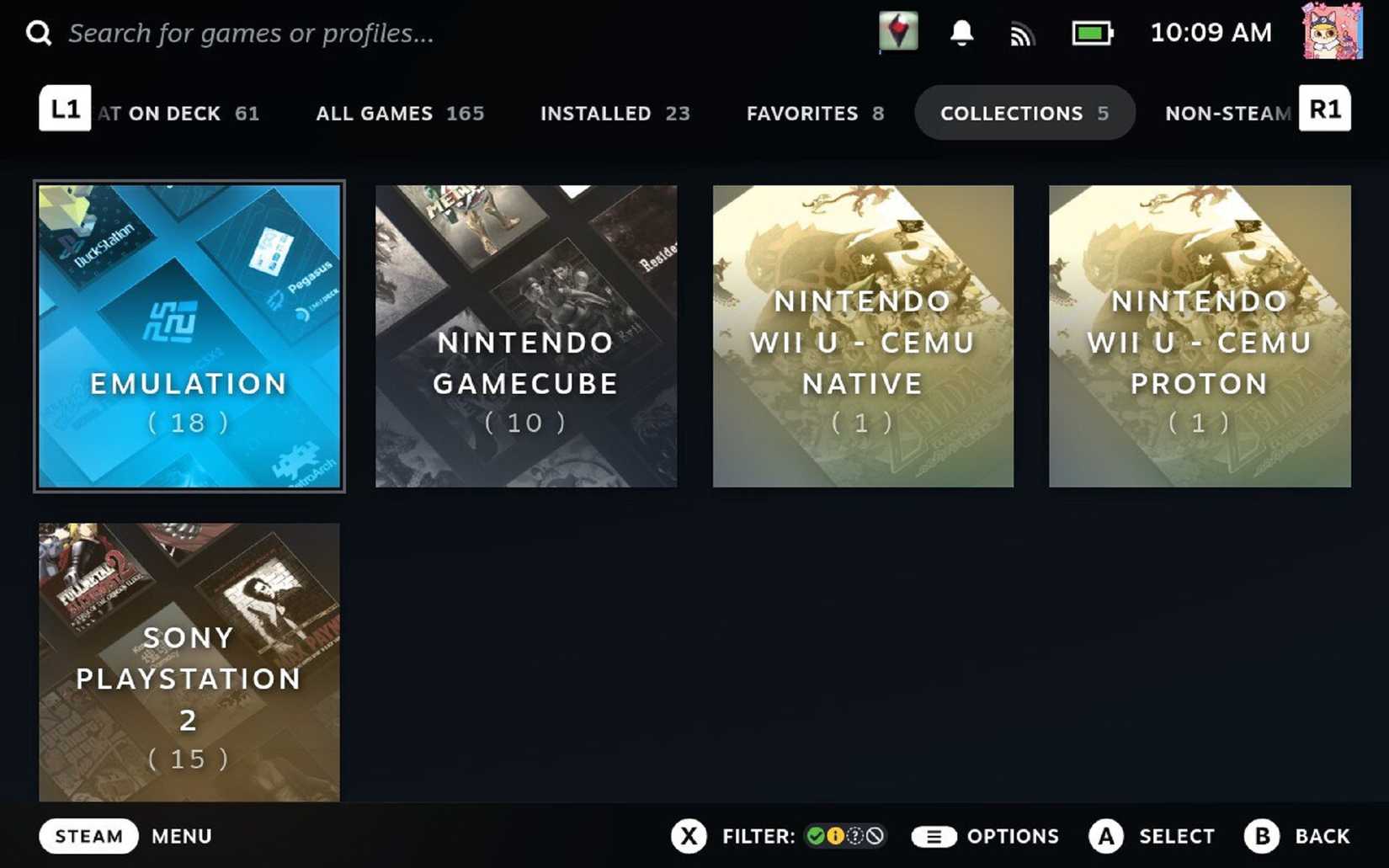The image size is (1389, 868).
Task: Toggle the unknown question mark filter
Action: point(855,836)
